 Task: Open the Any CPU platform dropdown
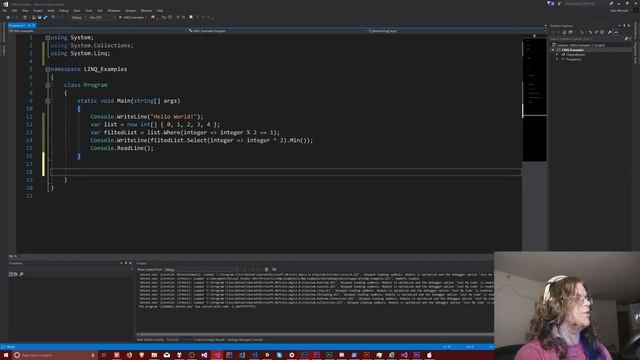102,18
